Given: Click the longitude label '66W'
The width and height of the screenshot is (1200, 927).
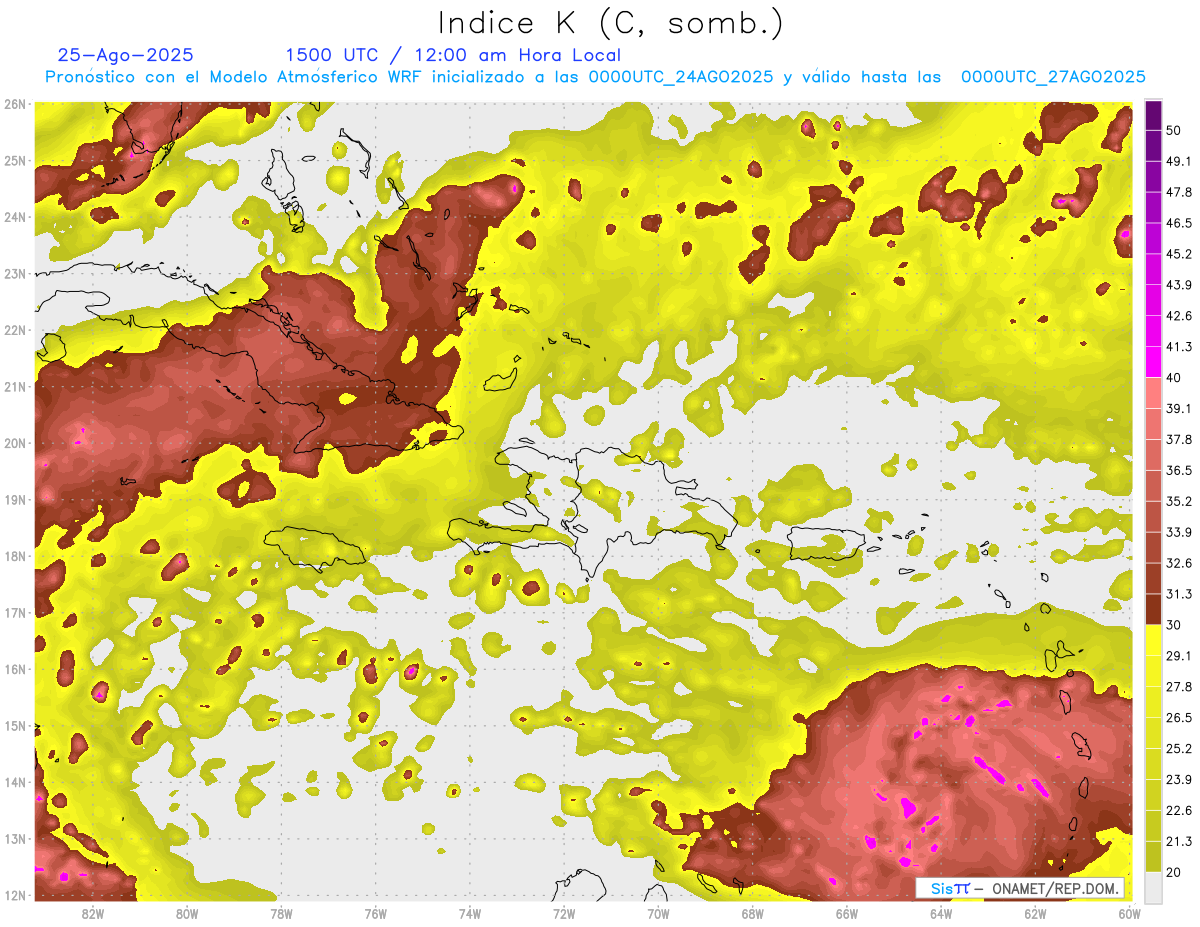Looking at the screenshot, I should tap(846, 913).
